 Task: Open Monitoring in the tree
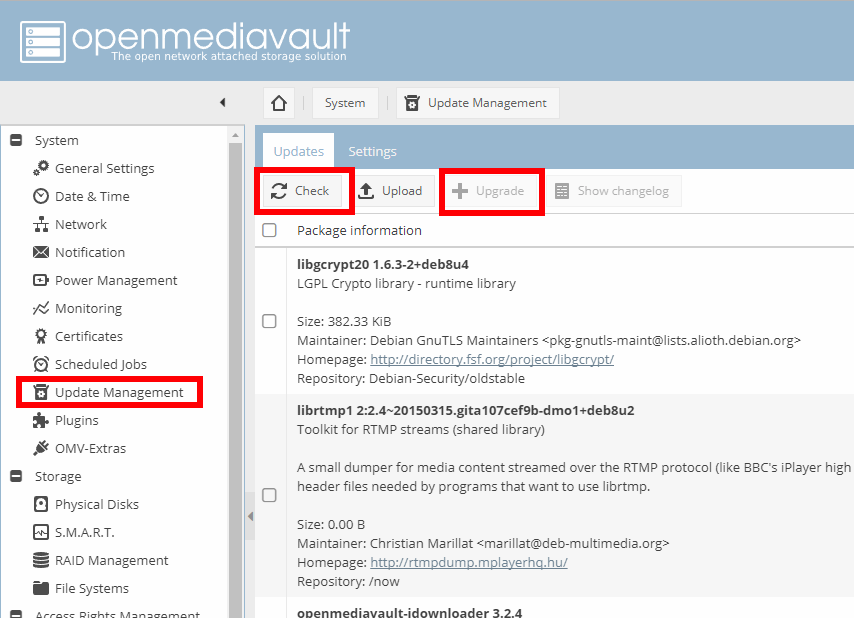(88, 308)
